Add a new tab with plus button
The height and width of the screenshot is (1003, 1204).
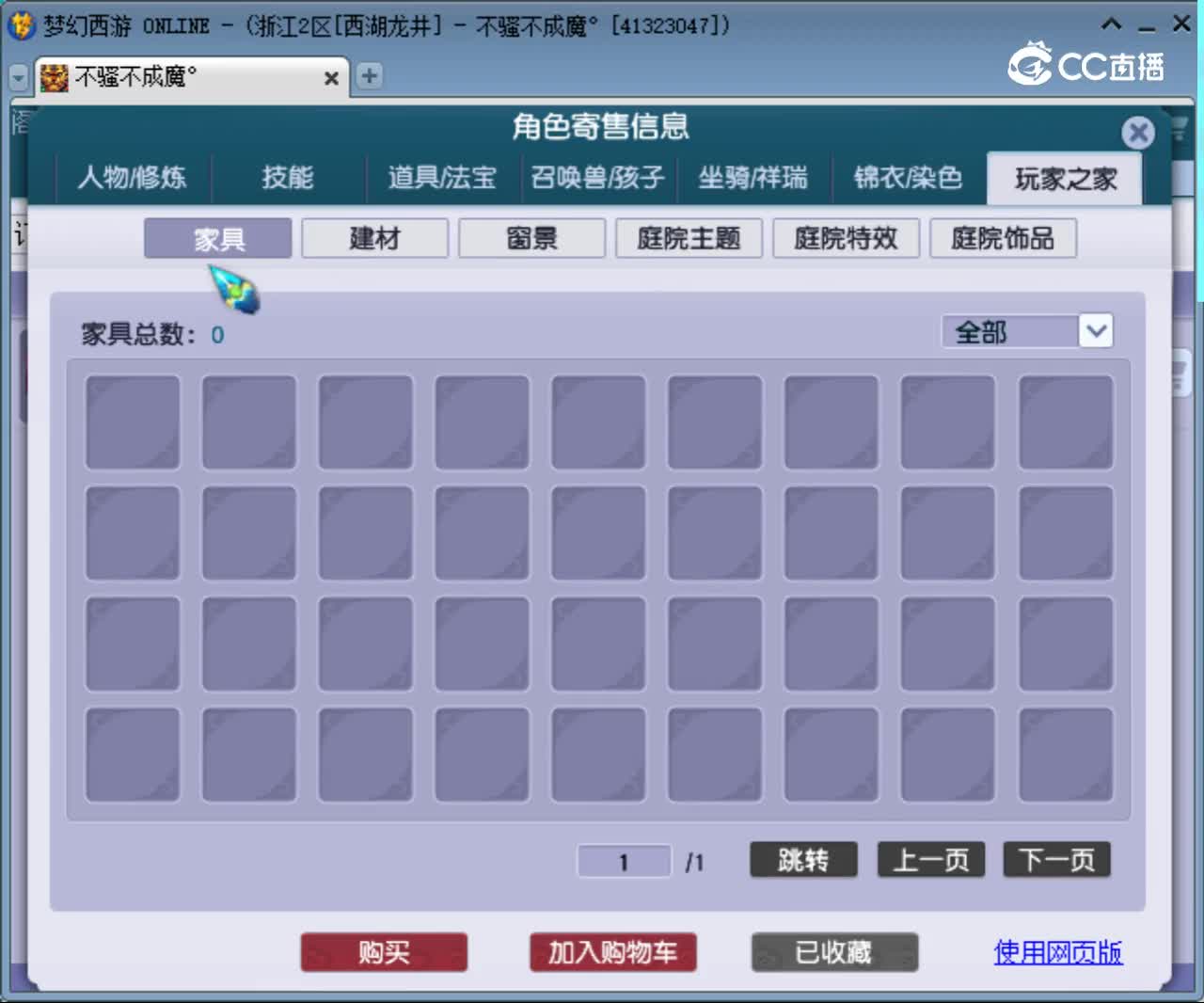(369, 76)
